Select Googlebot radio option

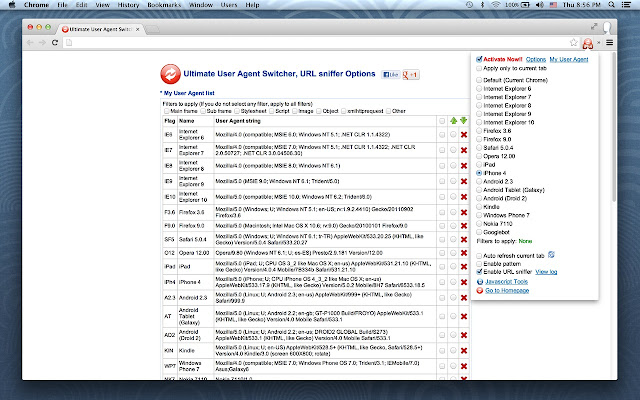(479, 232)
